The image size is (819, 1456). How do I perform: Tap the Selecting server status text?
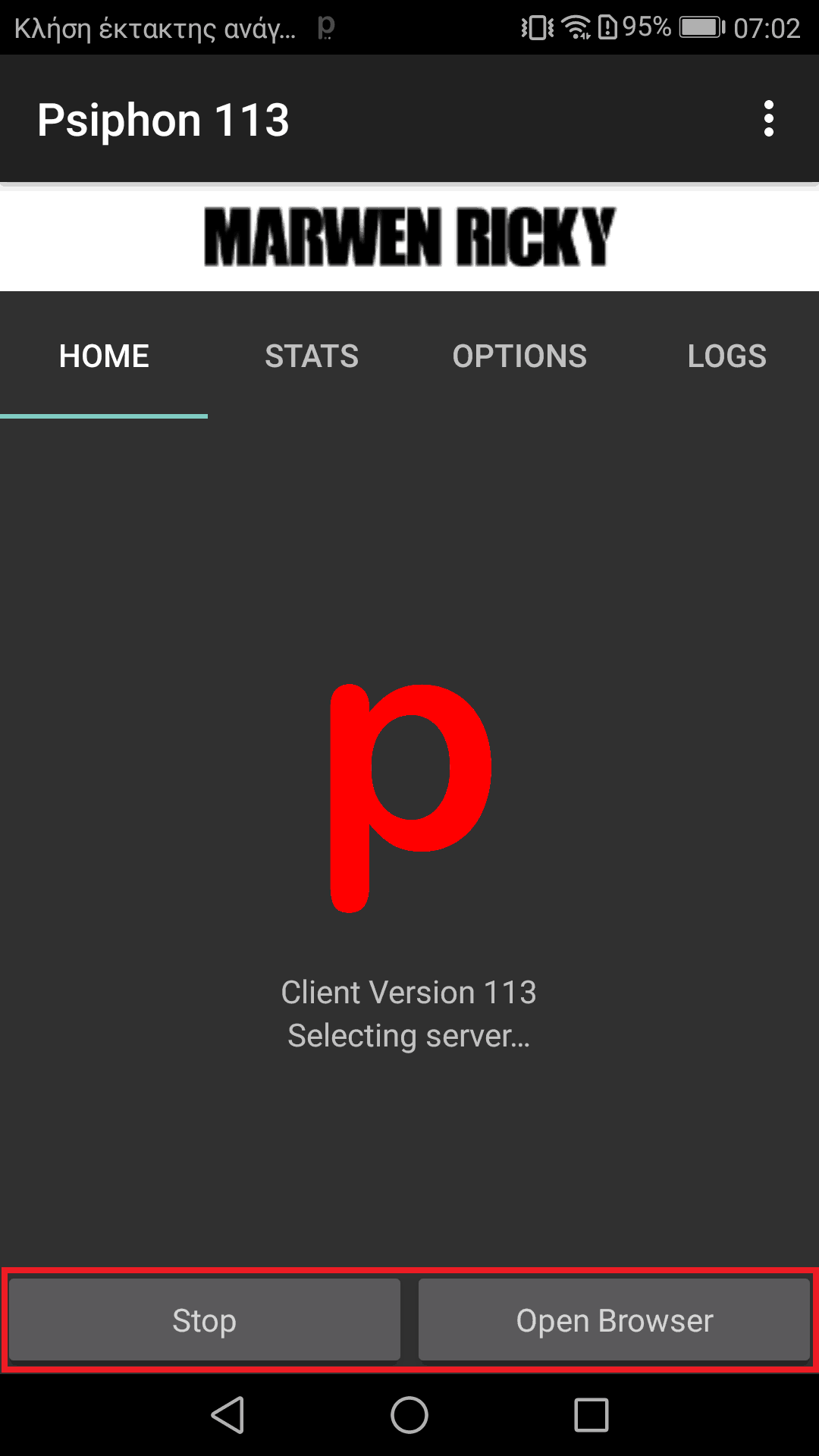409,1036
